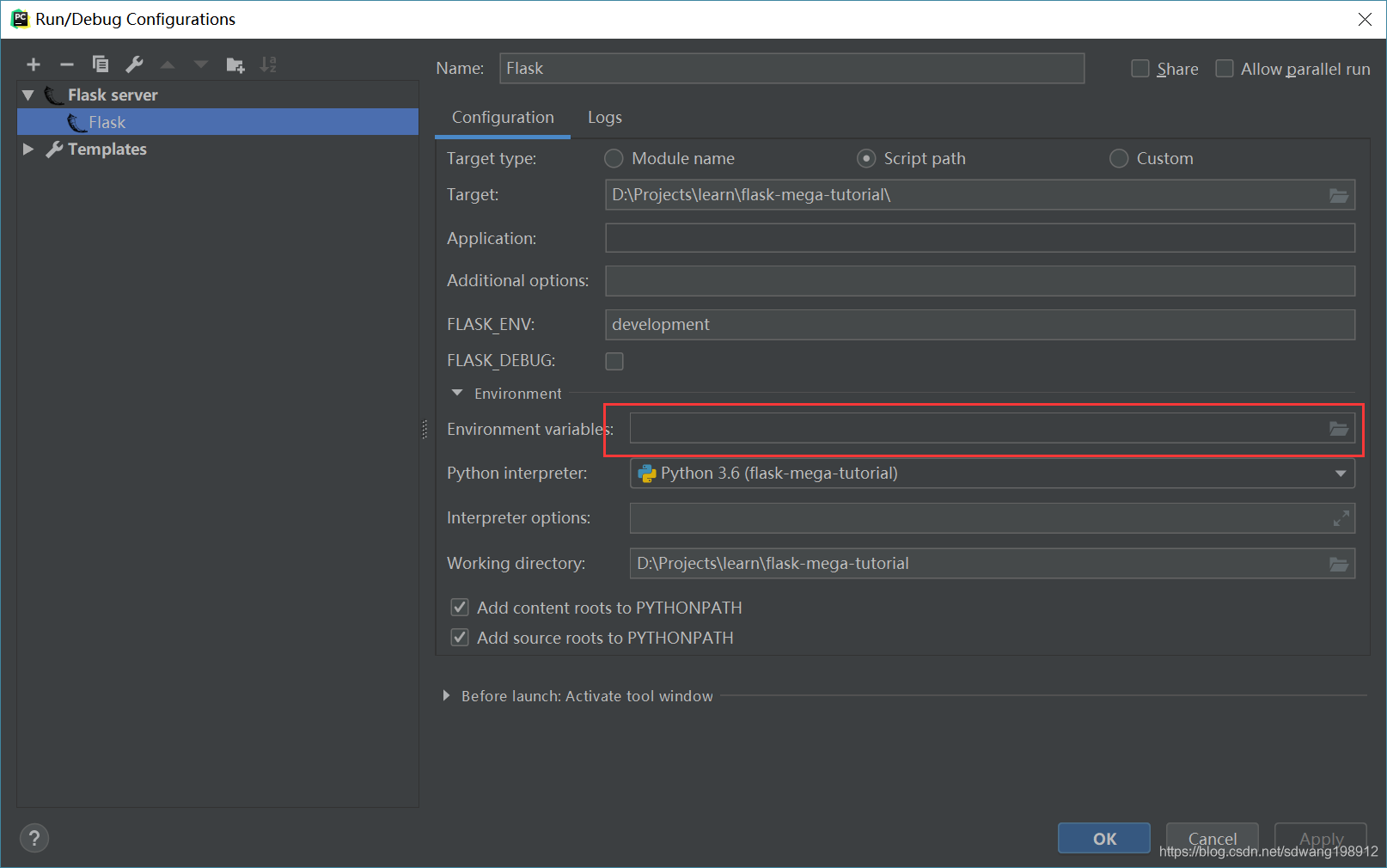Uncheck Add source roots to PYTHONPATH
The height and width of the screenshot is (868, 1387).
coord(460,638)
